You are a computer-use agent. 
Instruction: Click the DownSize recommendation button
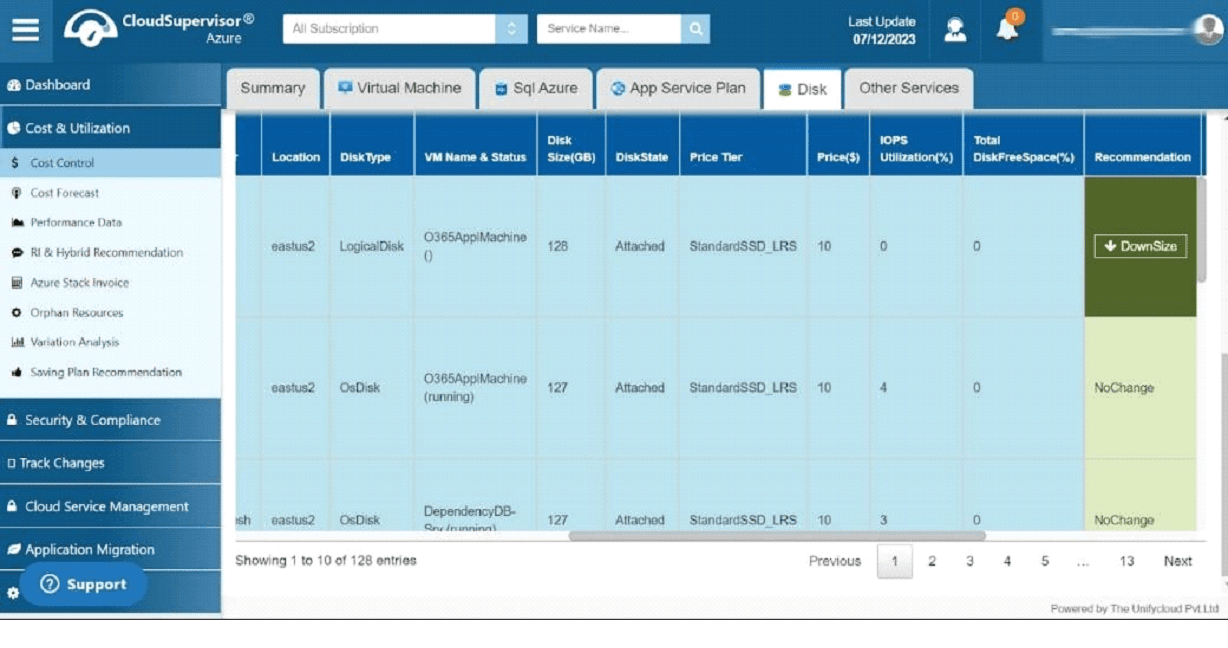(x=1140, y=246)
